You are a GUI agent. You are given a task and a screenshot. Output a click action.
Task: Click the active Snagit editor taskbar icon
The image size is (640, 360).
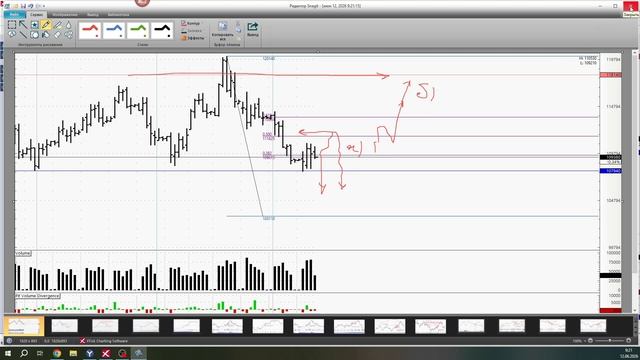pos(138,353)
